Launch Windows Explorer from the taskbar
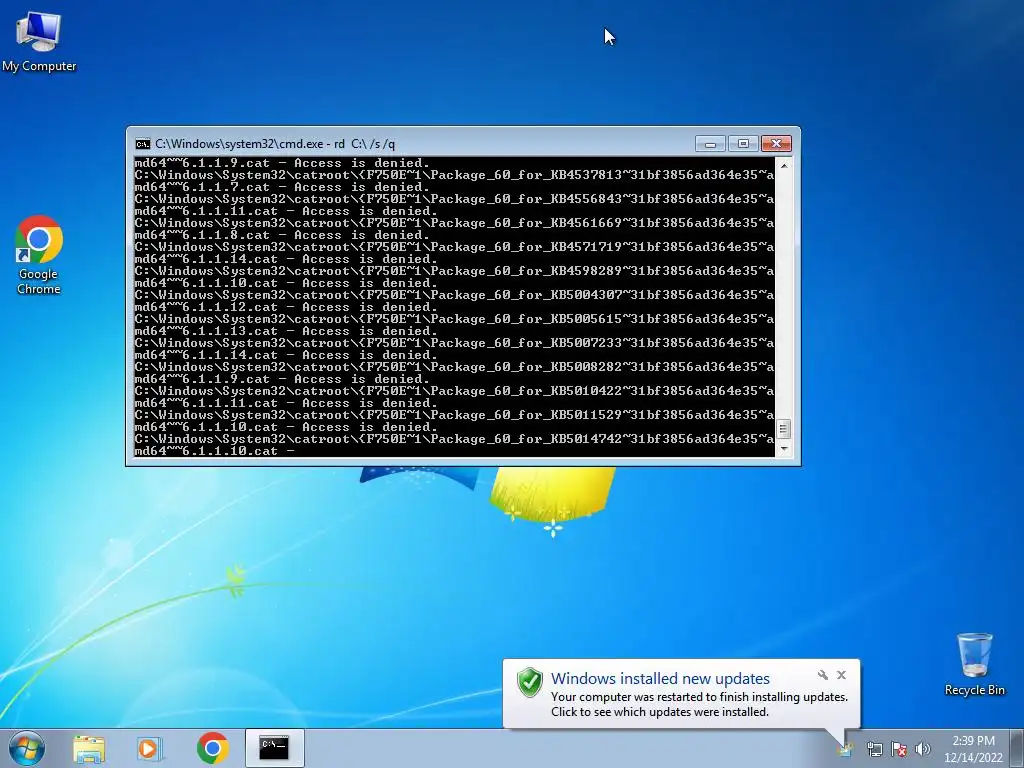The image size is (1024, 768). click(89, 748)
